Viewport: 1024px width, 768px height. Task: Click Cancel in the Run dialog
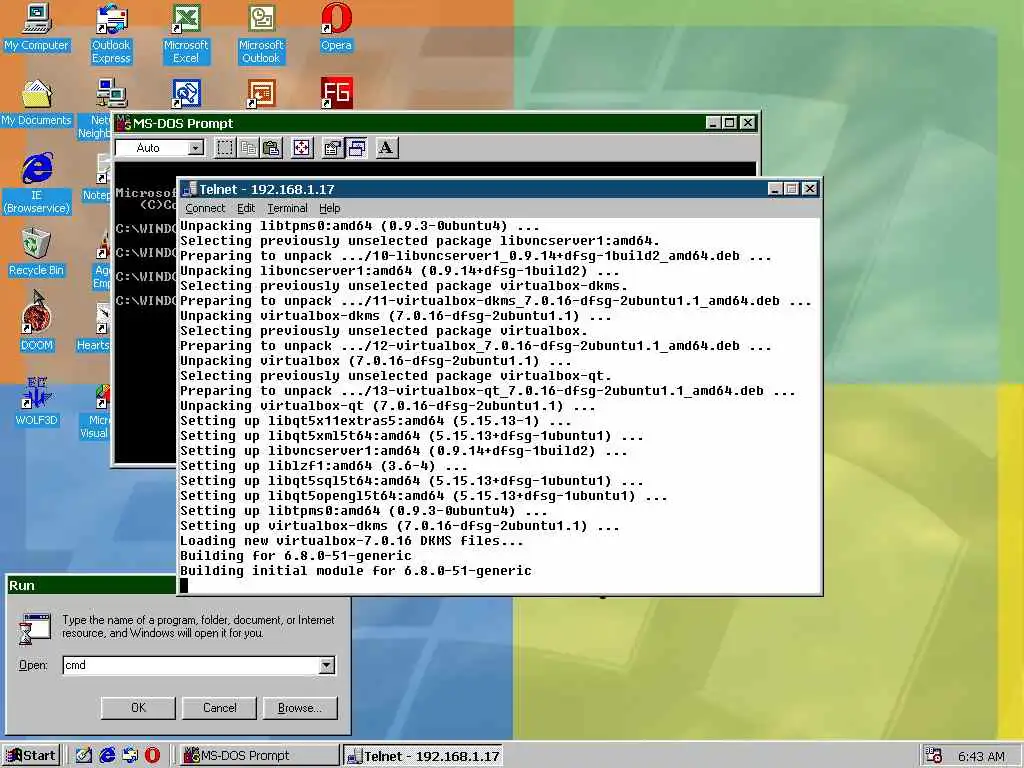point(219,708)
